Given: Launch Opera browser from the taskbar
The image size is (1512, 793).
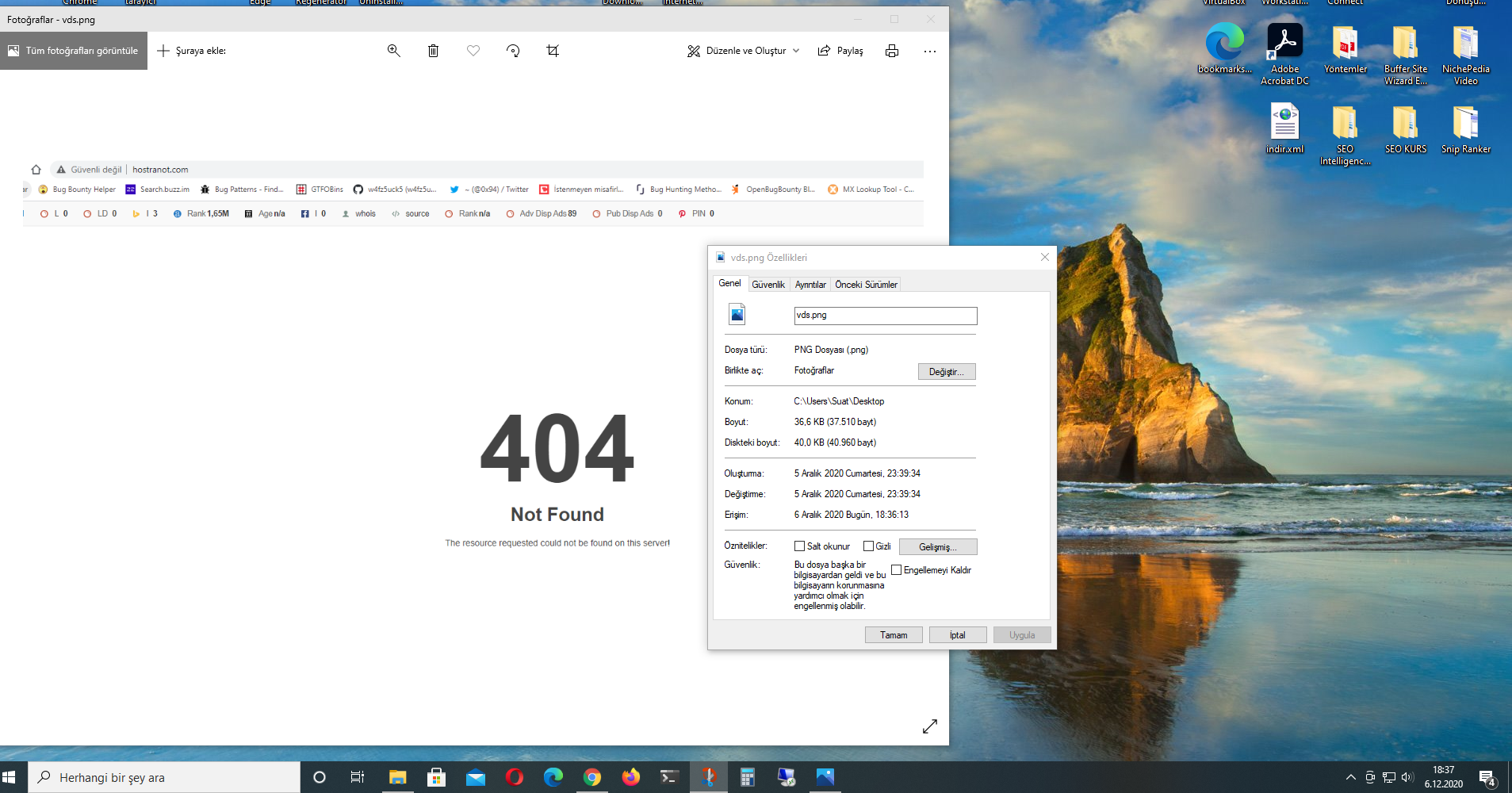Looking at the screenshot, I should [514, 777].
